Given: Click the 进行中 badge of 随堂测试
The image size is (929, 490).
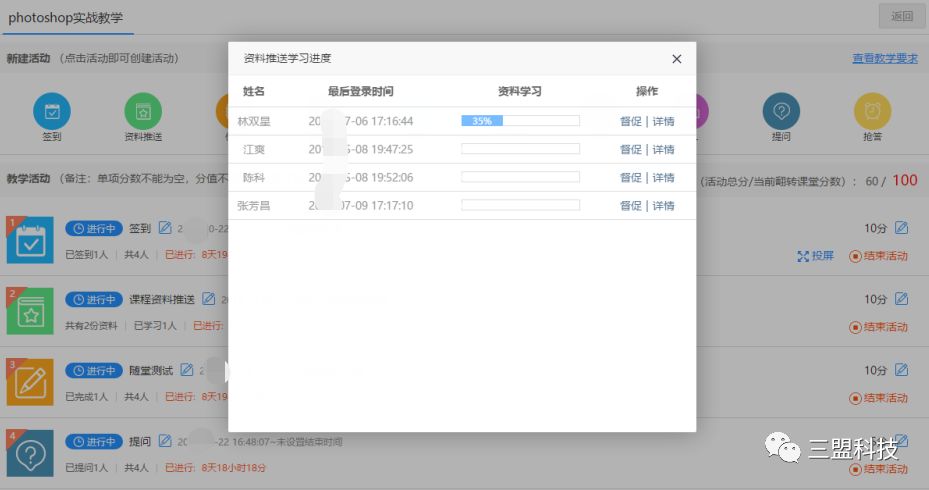Looking at the screenshot, I should [x=94, y=370].
